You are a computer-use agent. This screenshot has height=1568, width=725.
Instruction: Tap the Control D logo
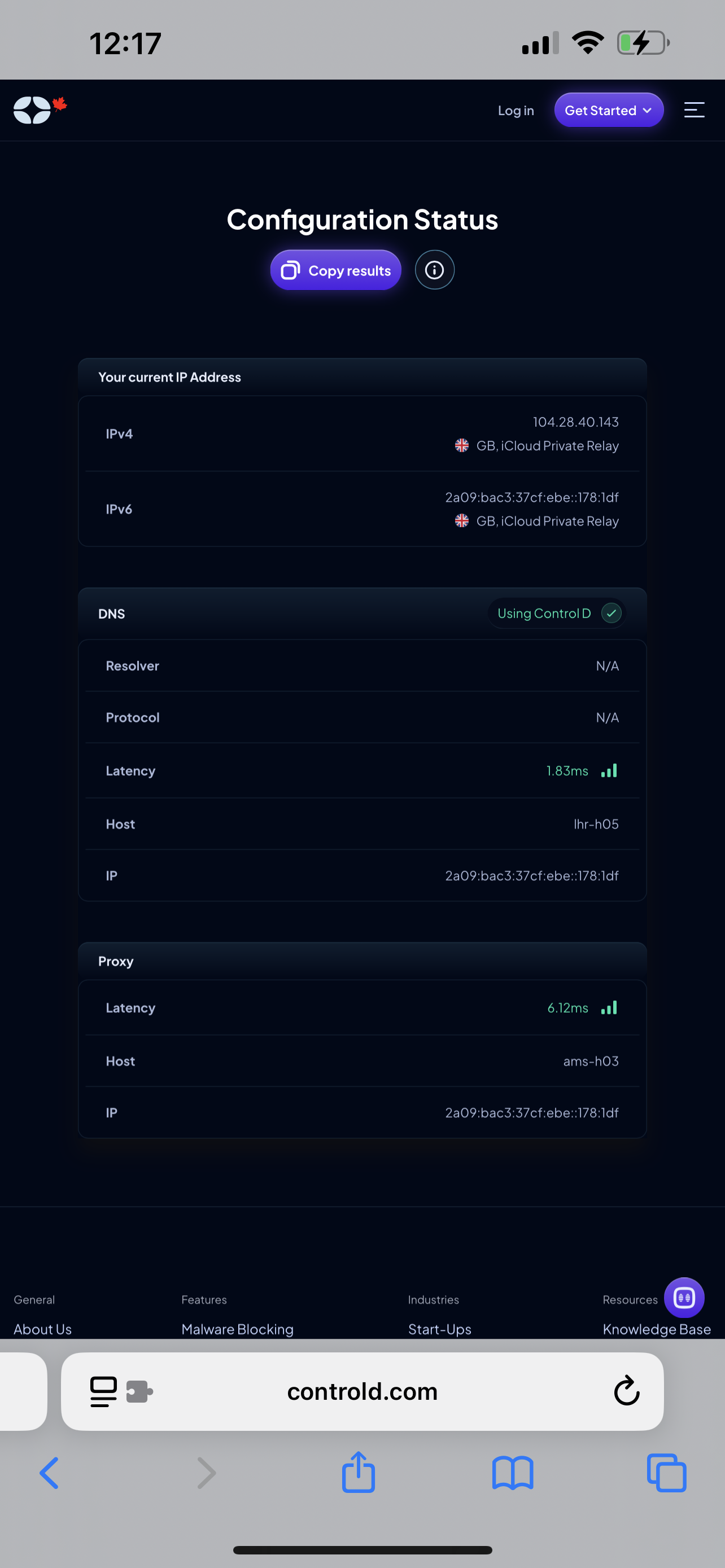point(40,110)
